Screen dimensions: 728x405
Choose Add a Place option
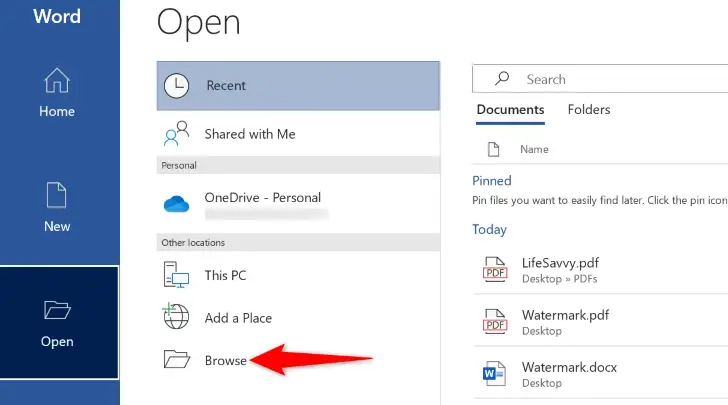click(298, 318)
